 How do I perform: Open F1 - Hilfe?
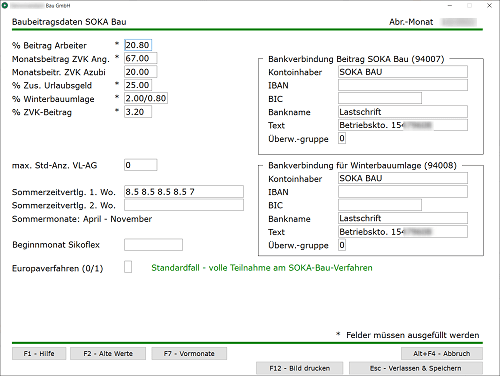point(39,354)
